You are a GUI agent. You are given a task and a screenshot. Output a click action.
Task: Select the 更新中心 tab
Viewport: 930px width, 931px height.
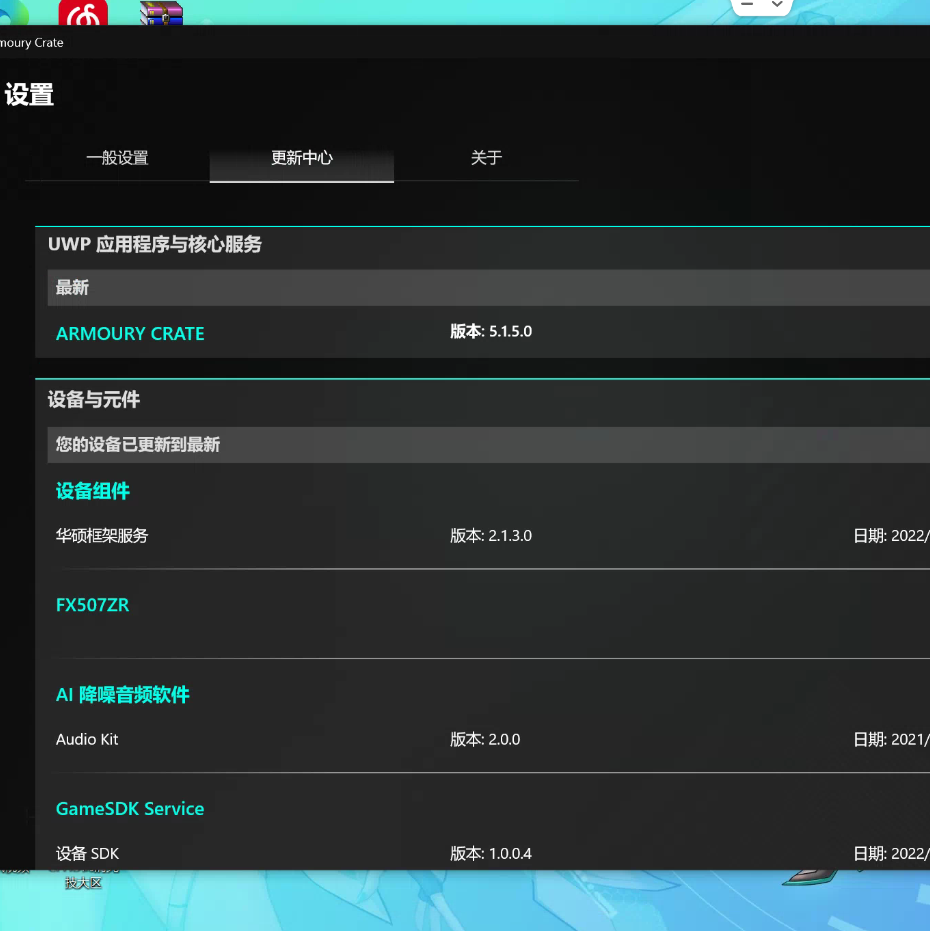tap(302, 158)
